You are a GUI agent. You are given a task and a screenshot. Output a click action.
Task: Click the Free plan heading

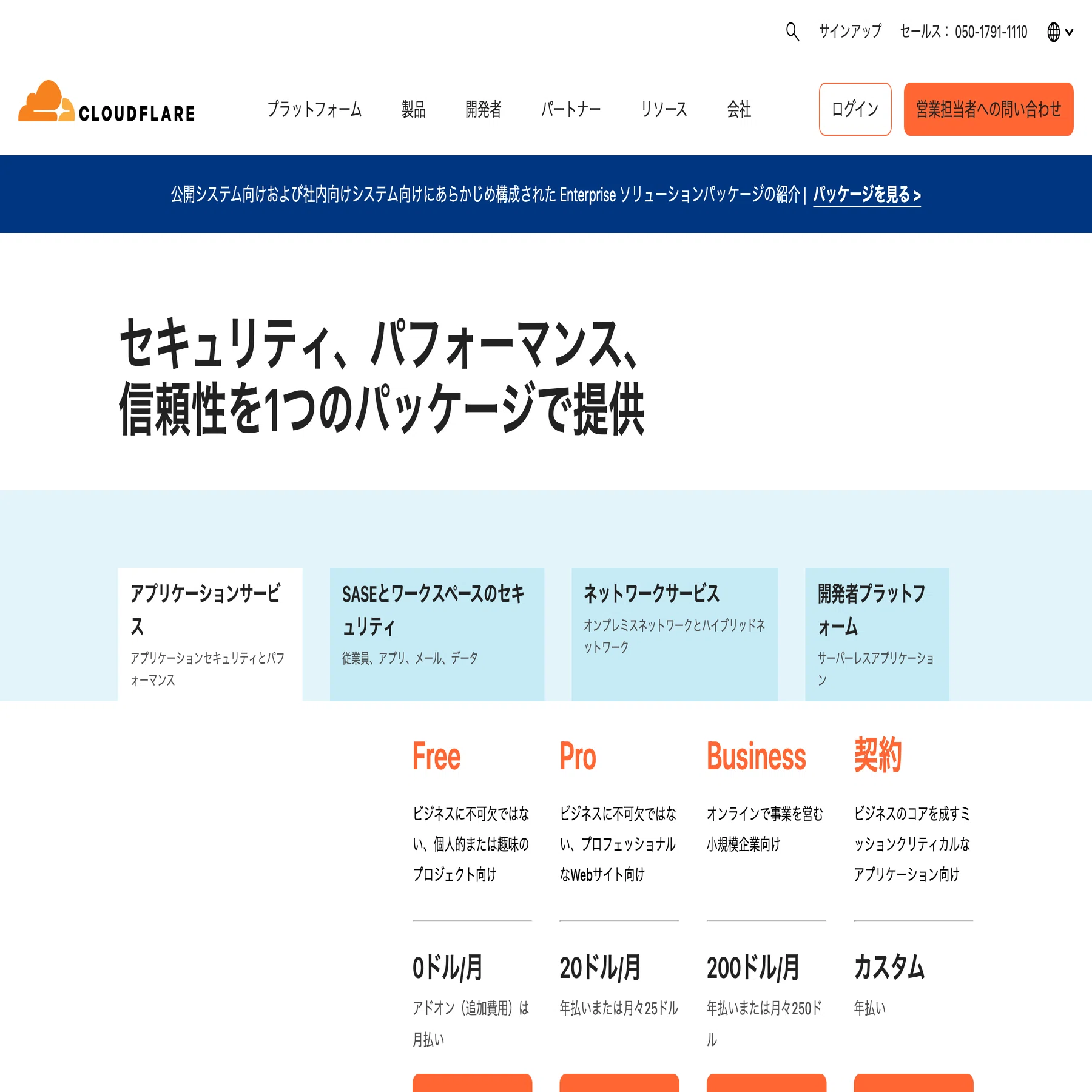[x=436, y=757]
